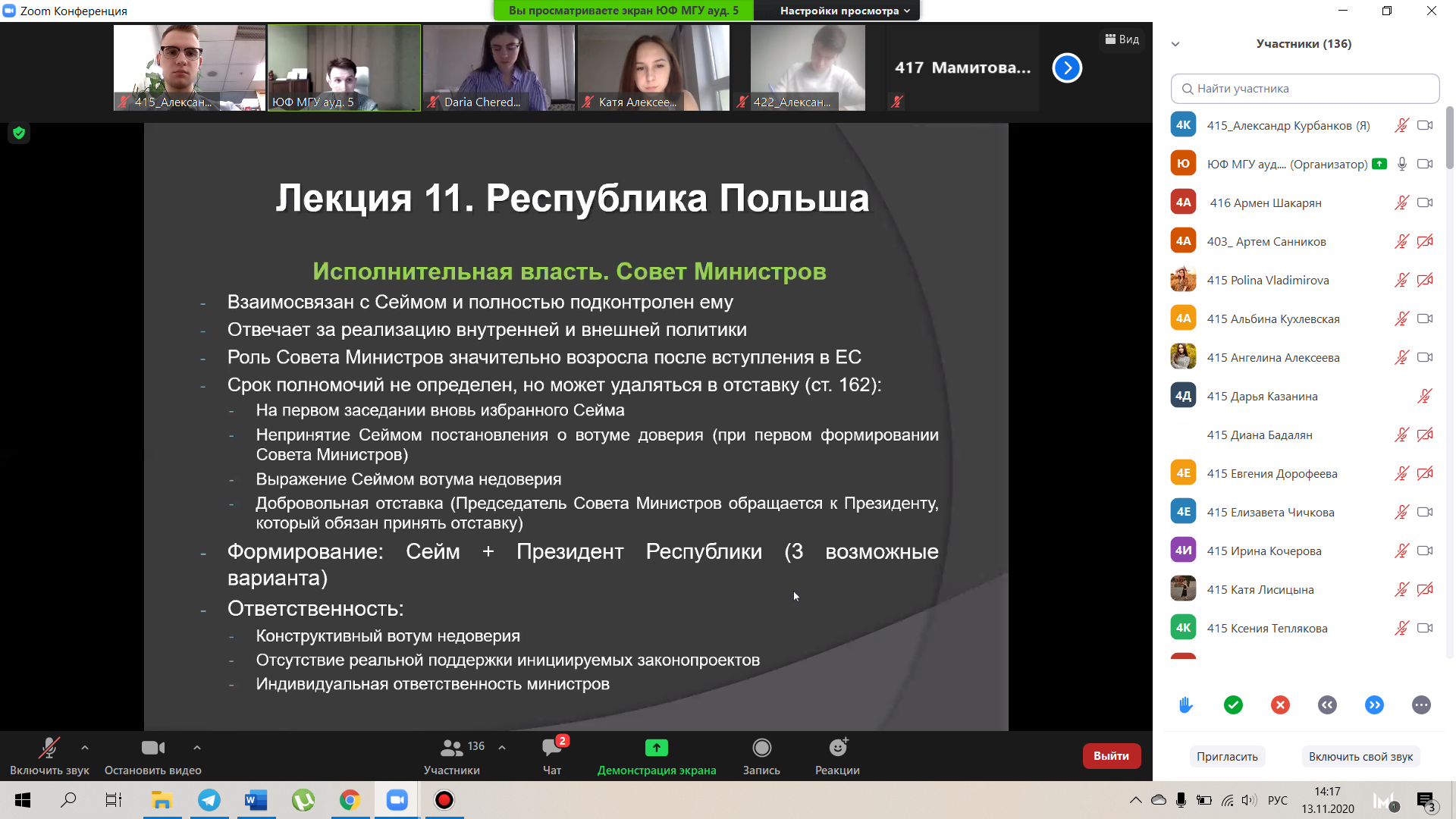Show hidden system tray icons
The image size is (1456, 819).
(1135, 800)
